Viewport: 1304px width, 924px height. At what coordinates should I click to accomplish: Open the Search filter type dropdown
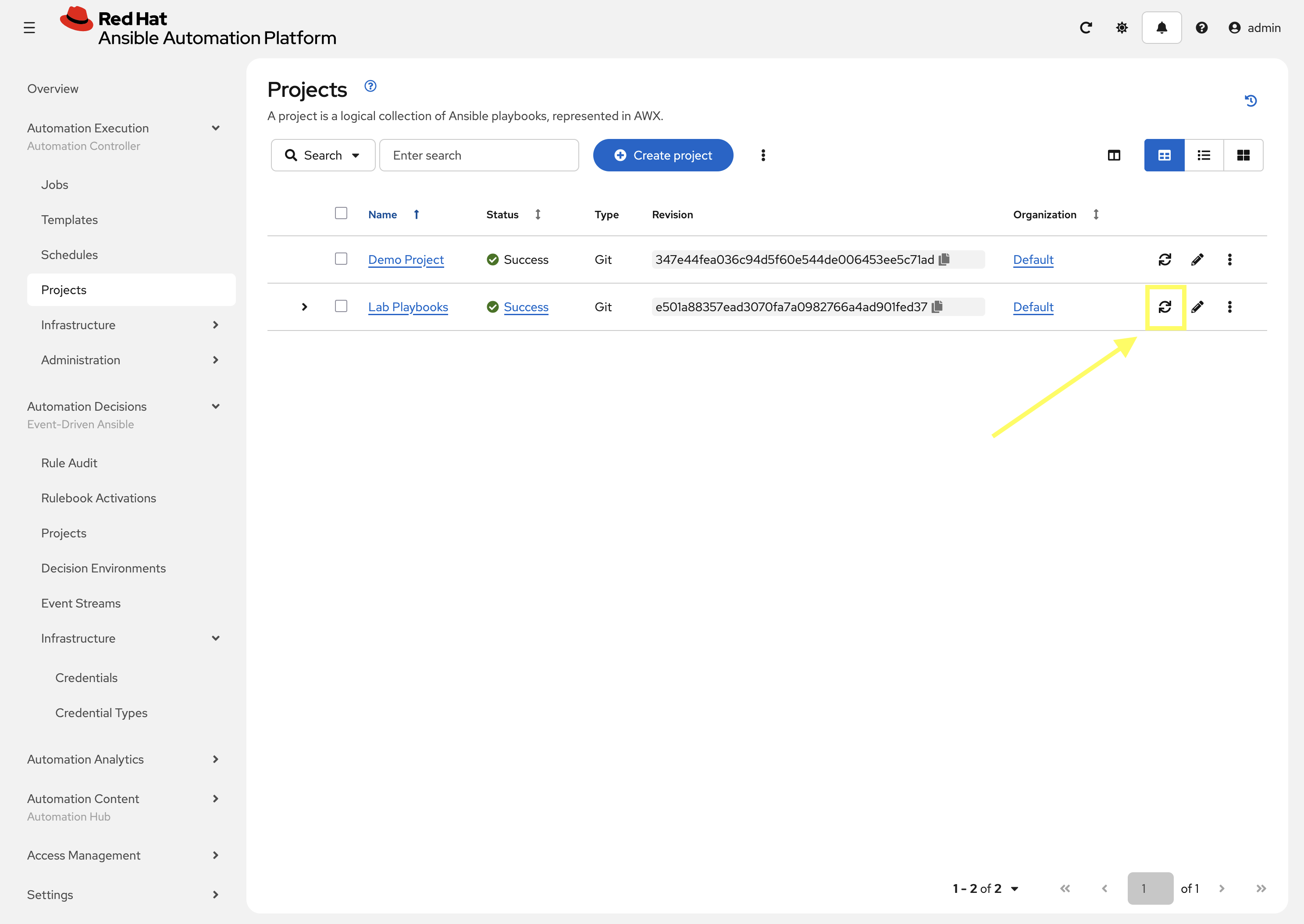click(x=323, y=155)
